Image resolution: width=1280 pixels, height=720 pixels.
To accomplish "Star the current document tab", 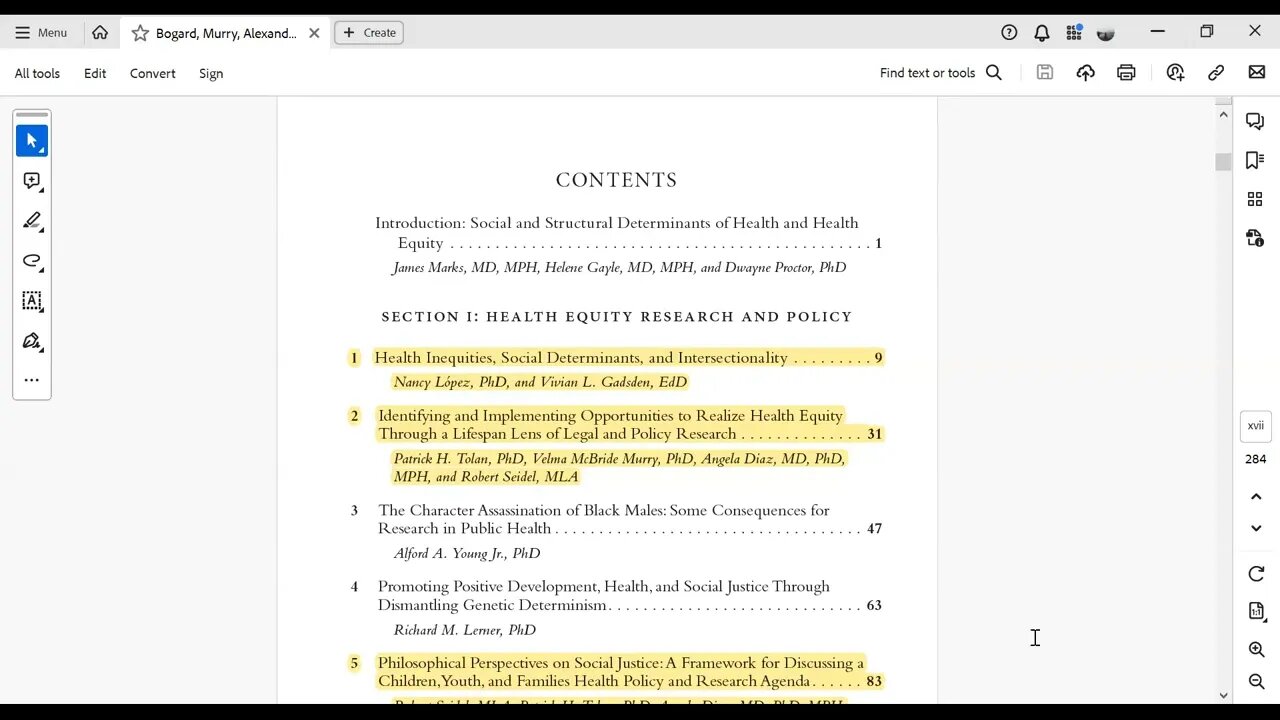I will 140,33.
